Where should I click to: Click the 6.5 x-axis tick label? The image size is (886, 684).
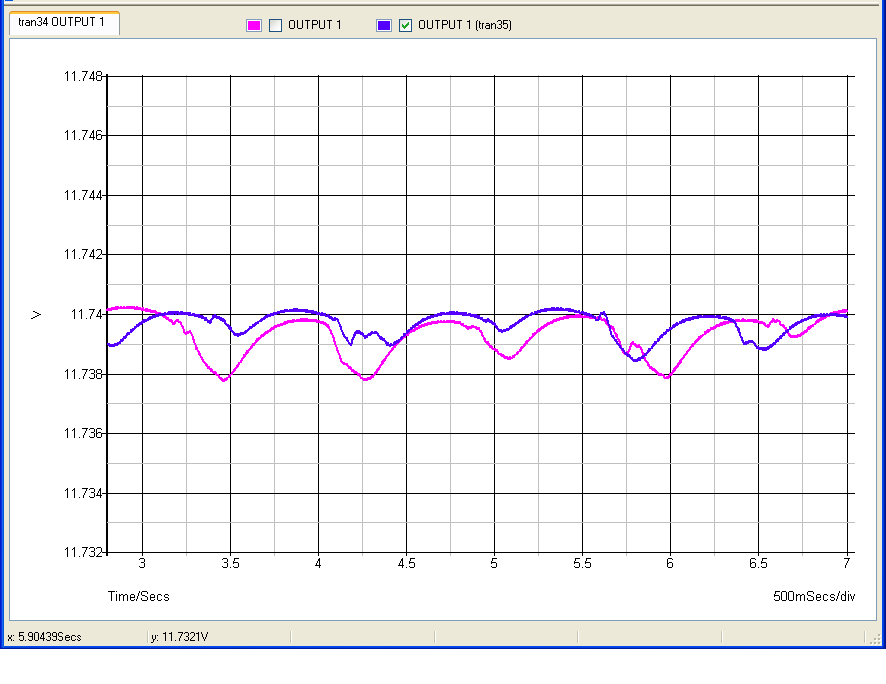click(x=758, y=564)
